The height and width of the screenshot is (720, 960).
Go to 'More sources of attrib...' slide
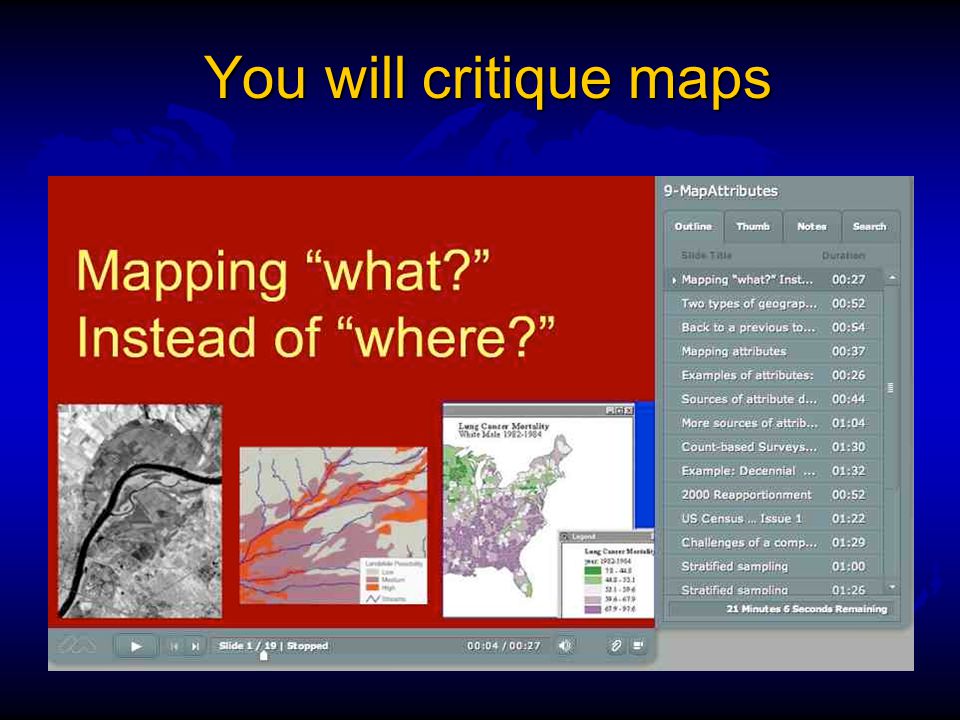774,423
